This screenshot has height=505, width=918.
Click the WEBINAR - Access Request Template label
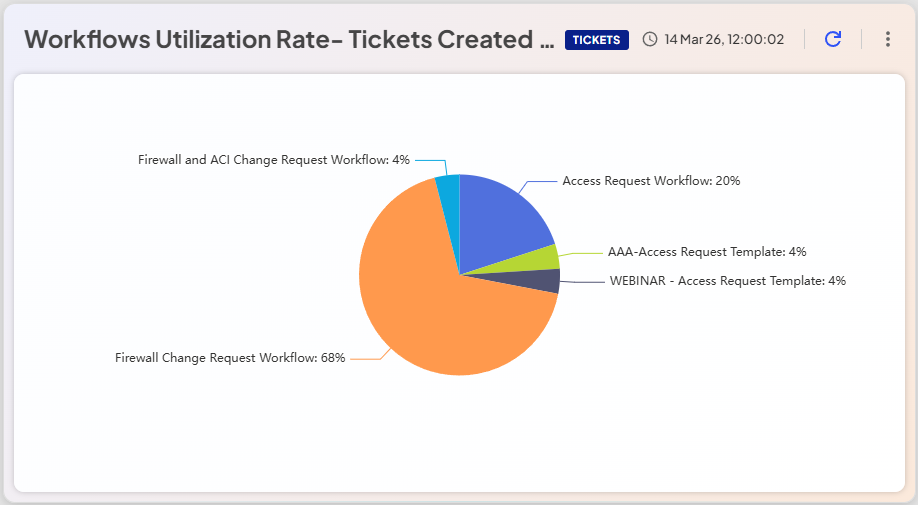coord(728,281)
